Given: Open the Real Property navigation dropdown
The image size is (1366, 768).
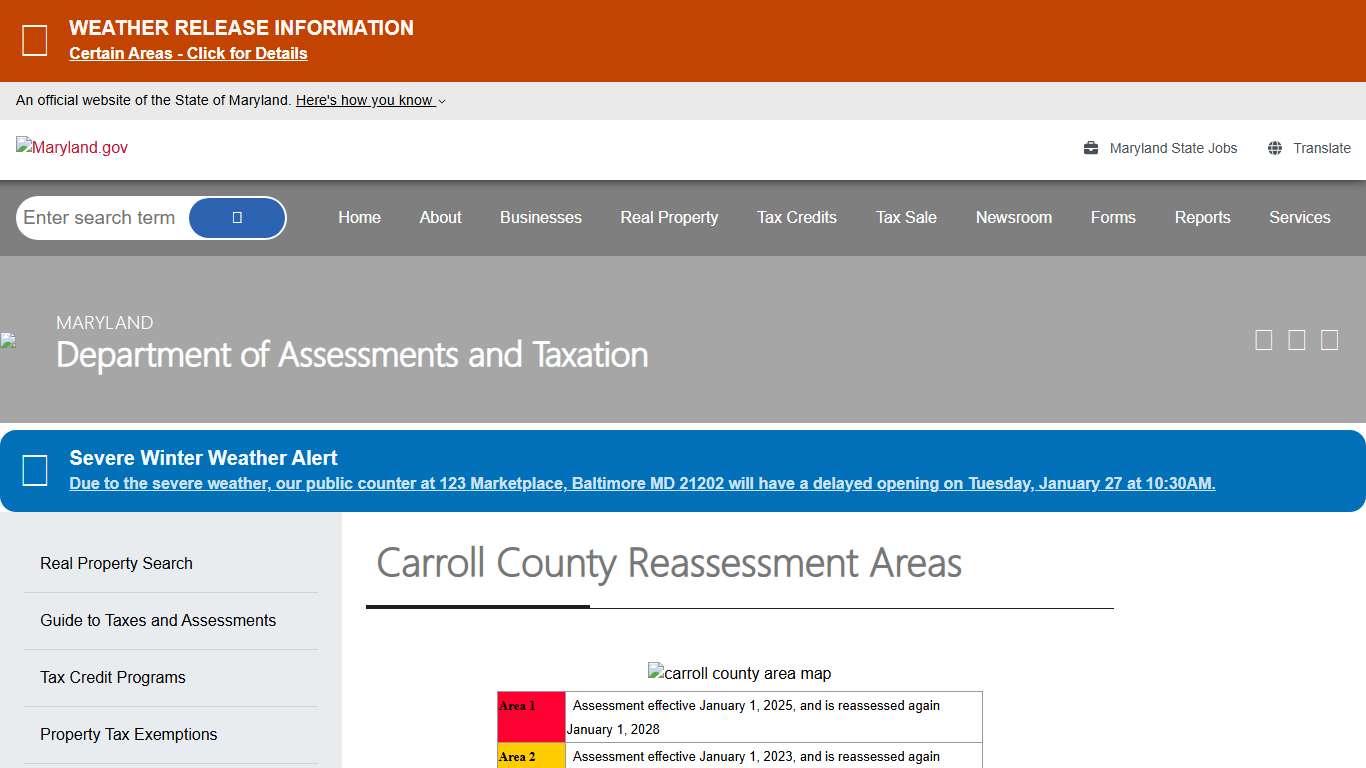Looking at the screenshot, I should point(668,217).
